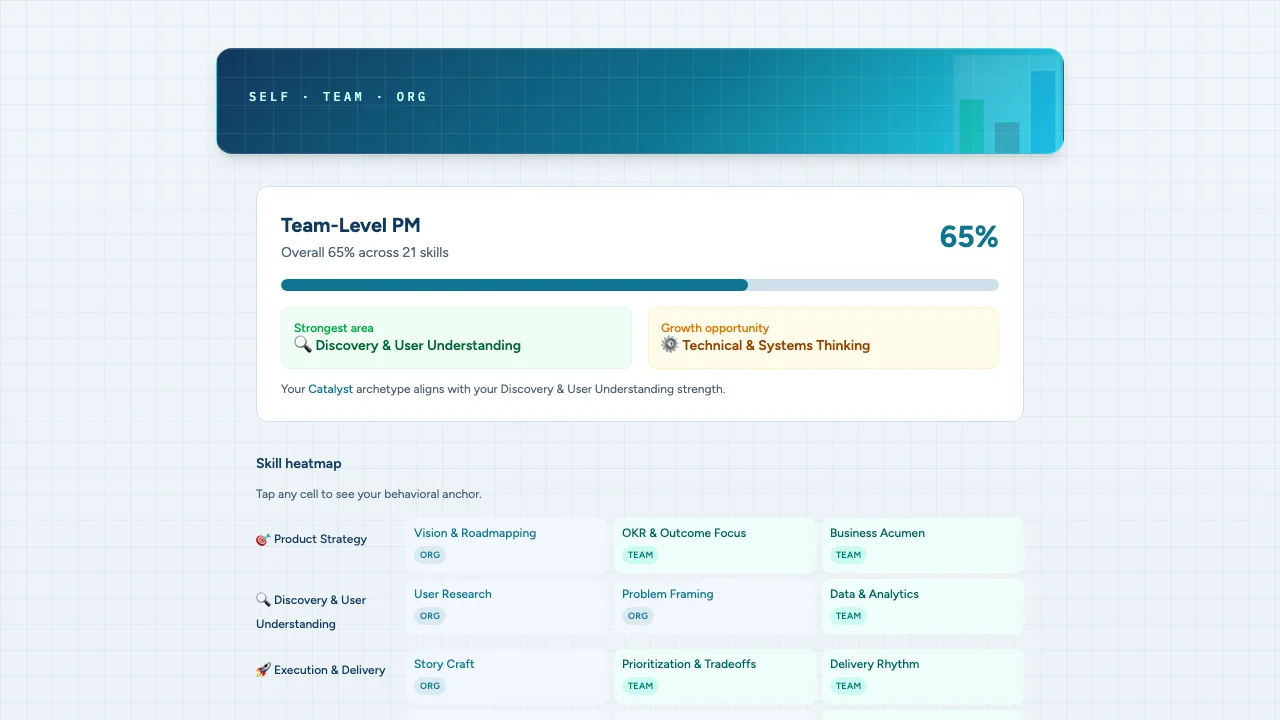Click the magnifier icon beside Strongest area title
Viewport: 1280px width, 720px height.
(303, 345)
